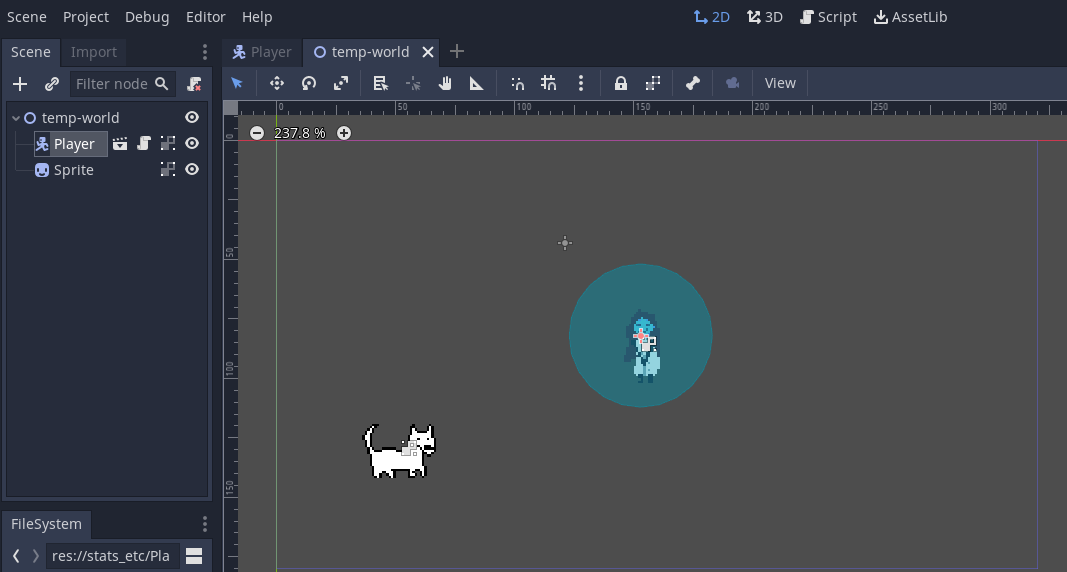Image resolution: width=1067 pixels, height=572 pixels.
Task: Zoom in with the plus button
Action: (344, 133)
